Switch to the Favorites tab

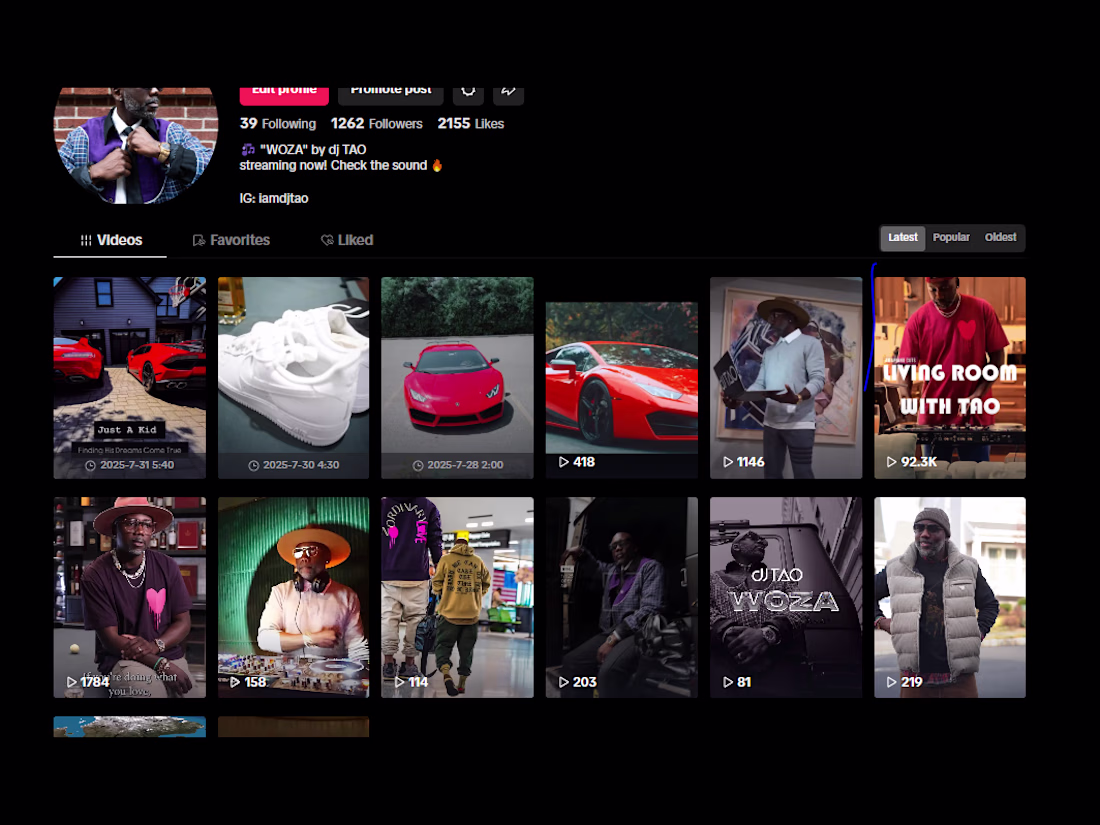tap(232, 240)
